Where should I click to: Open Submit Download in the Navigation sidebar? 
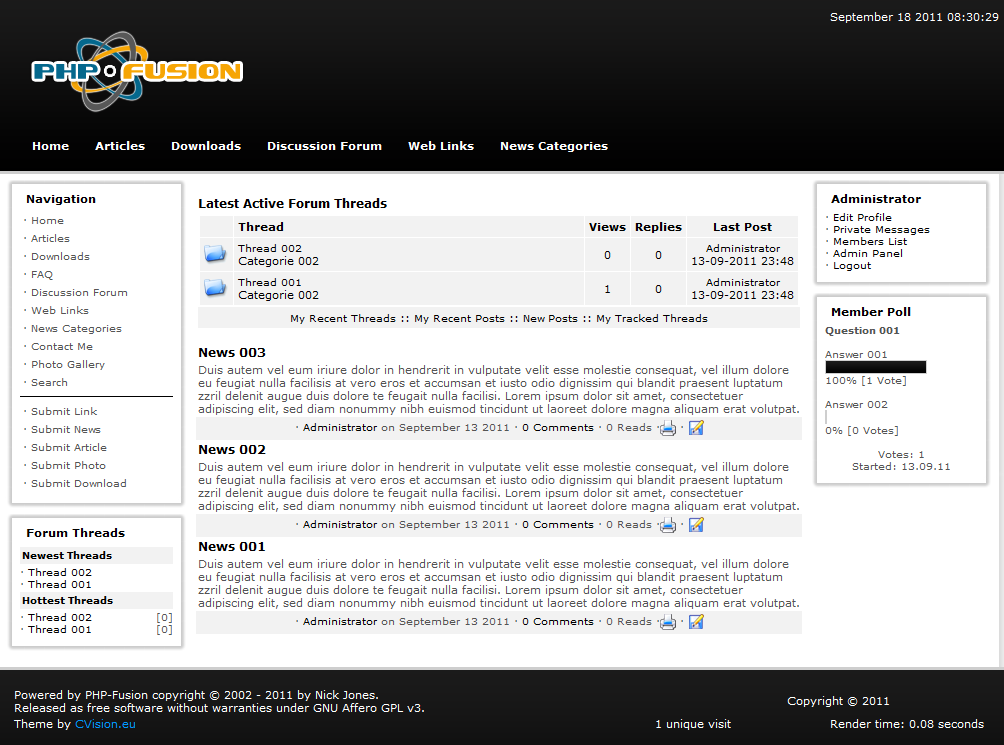point(79,484)
